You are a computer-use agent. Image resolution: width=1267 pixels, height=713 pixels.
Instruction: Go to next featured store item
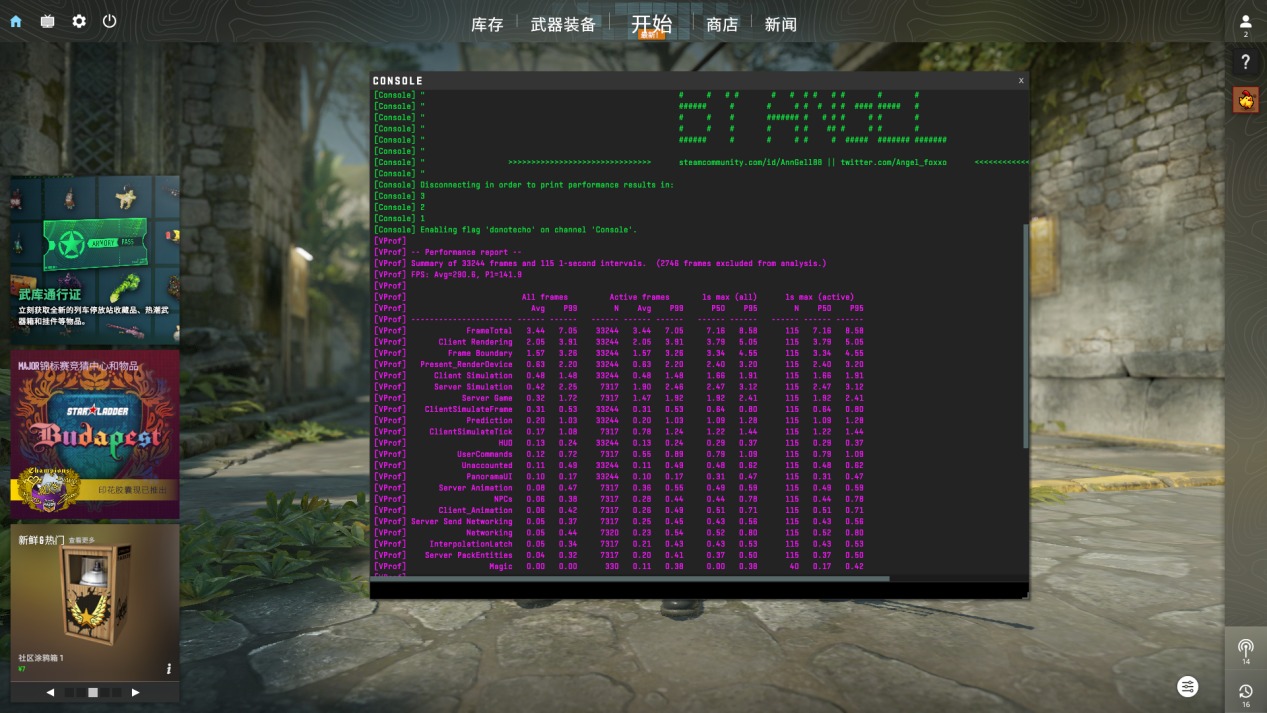136,692
